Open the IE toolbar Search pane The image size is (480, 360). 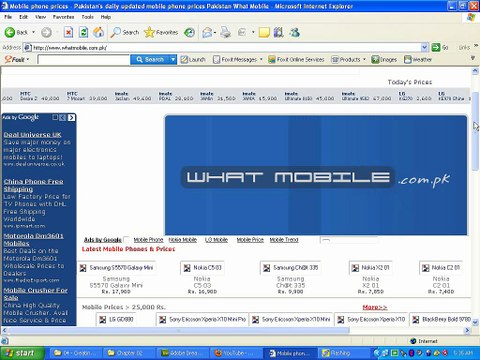click(x=125, y=32)
